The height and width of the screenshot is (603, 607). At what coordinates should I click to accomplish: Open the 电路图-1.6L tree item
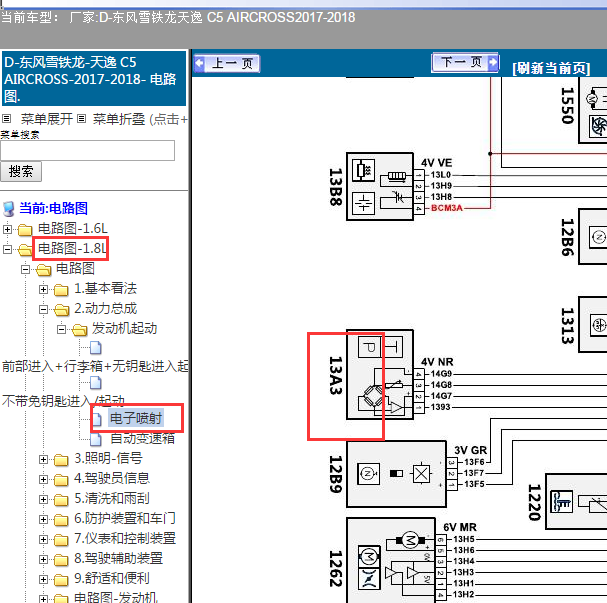(x=72, y=228)
